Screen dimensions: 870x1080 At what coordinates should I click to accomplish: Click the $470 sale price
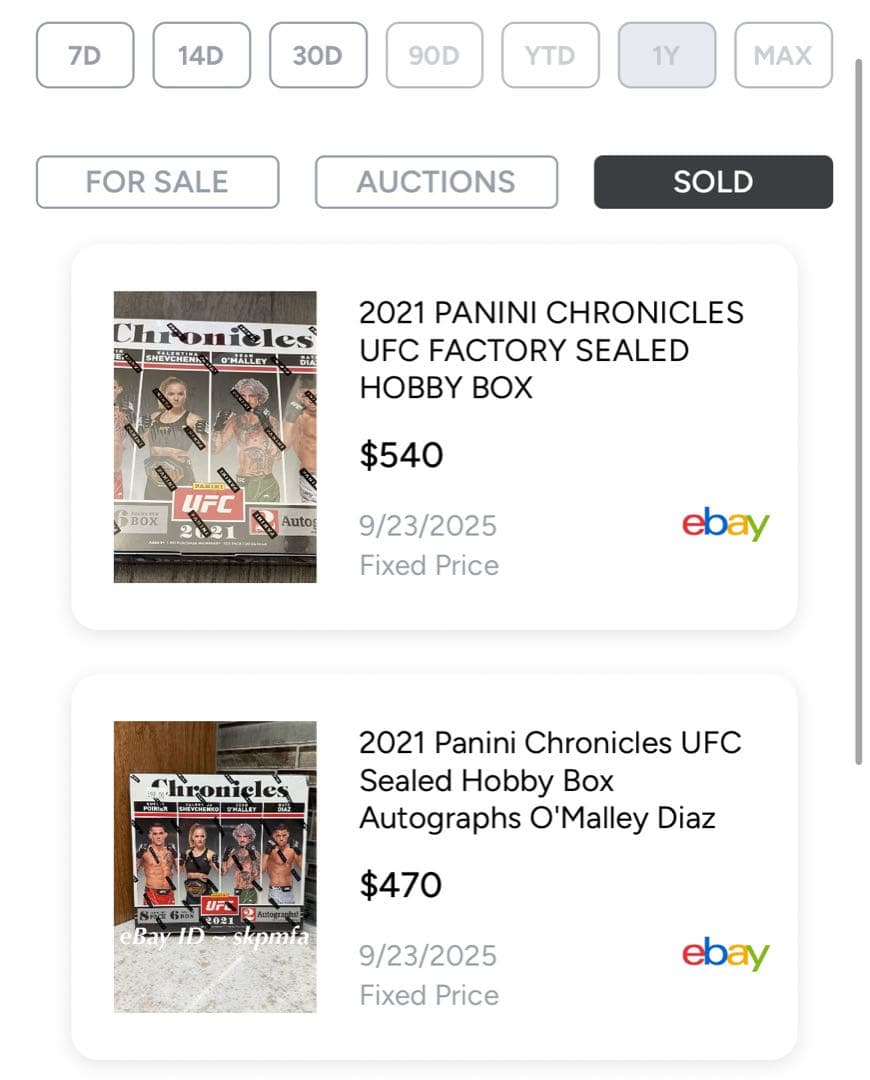point(400,884)
